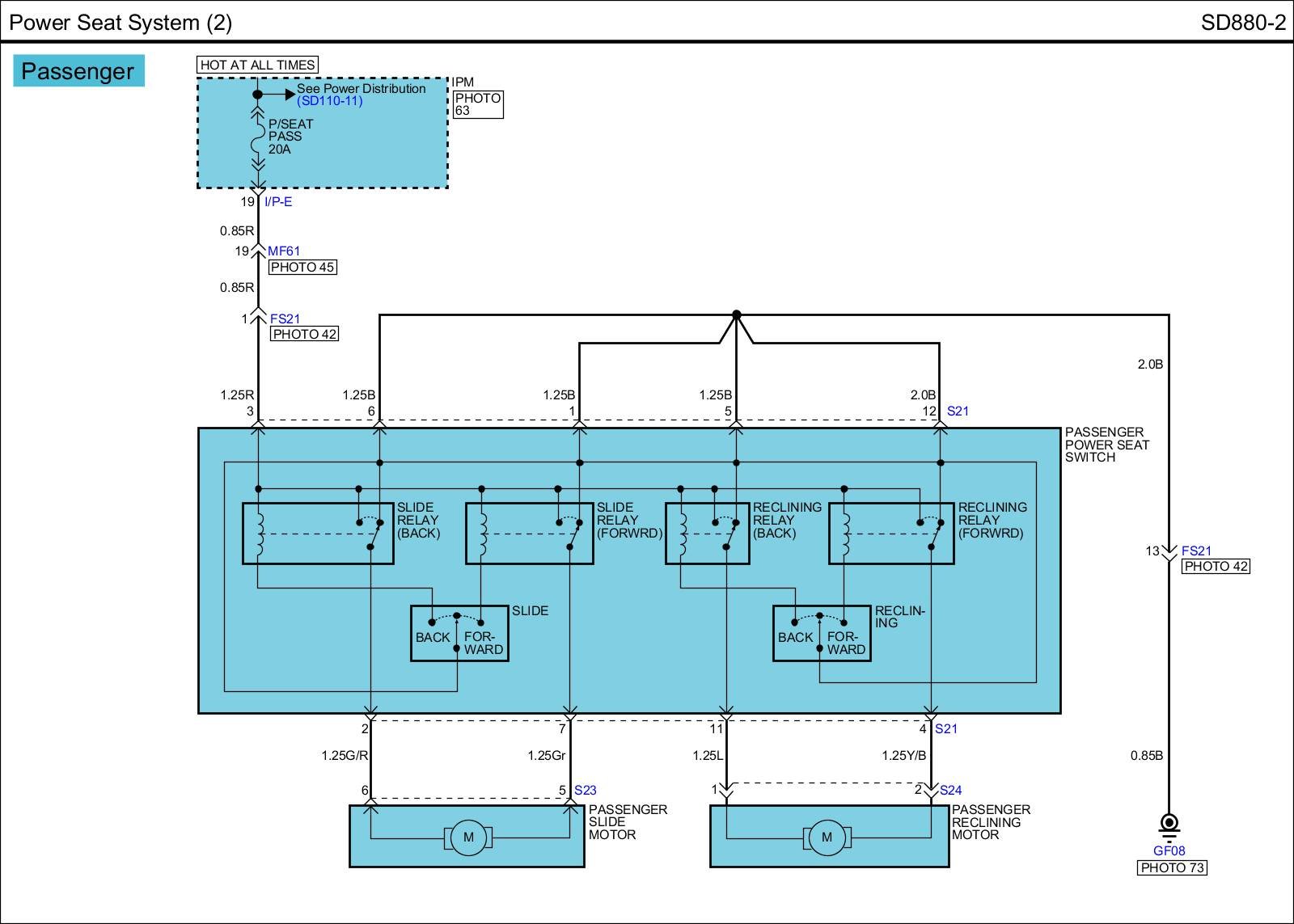
Task: Open the PHOTO 63 reference box
Action: 477,104
